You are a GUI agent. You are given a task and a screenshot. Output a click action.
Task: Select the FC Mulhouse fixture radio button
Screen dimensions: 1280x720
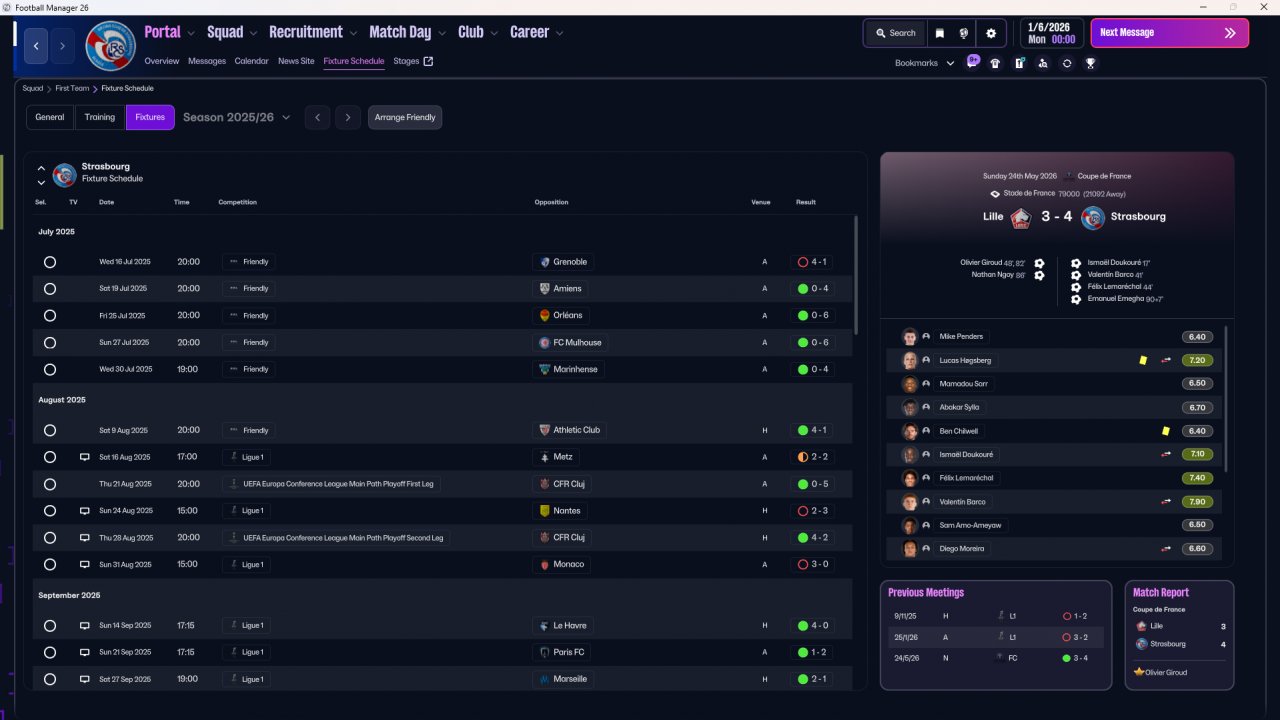[x=50, y=343]
